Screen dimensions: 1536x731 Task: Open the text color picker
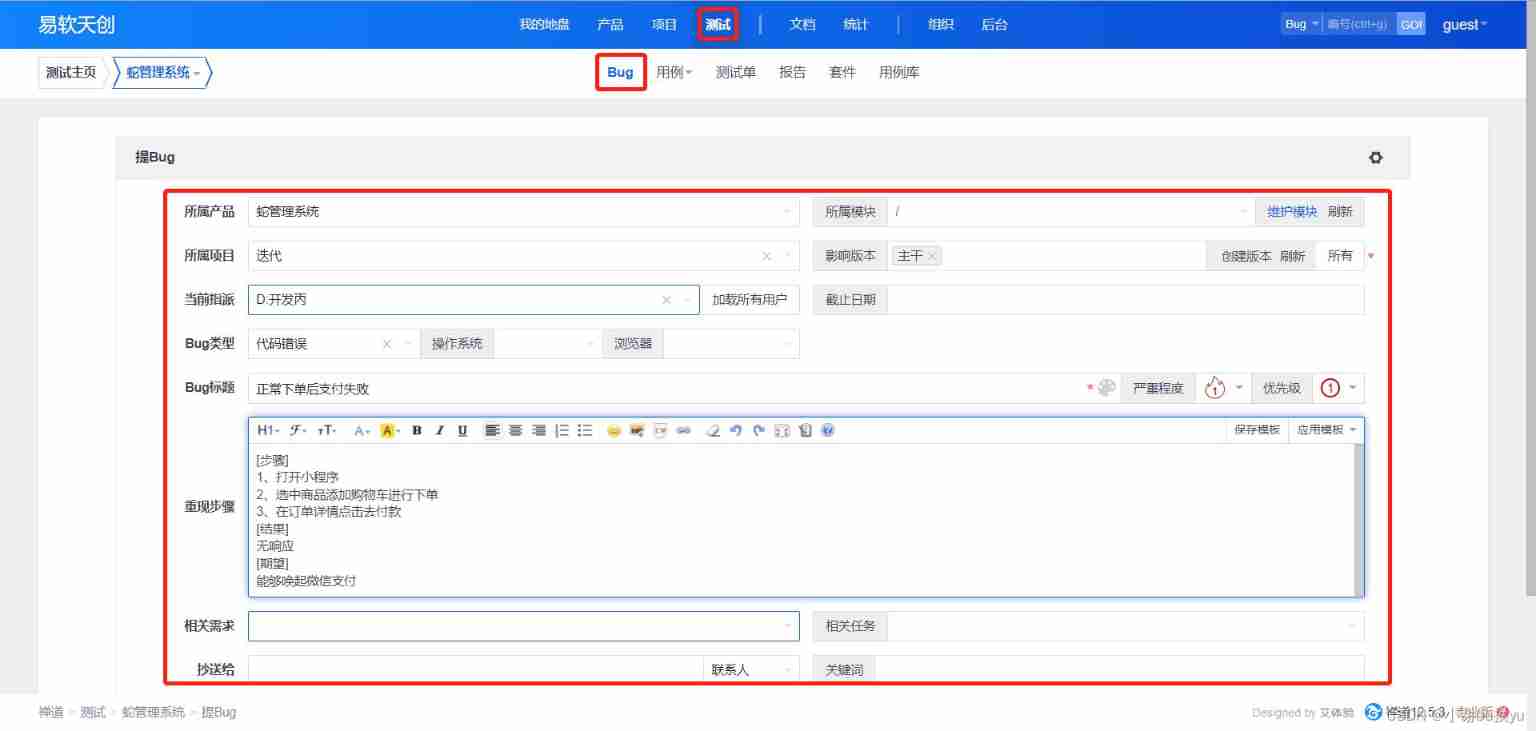362,430
